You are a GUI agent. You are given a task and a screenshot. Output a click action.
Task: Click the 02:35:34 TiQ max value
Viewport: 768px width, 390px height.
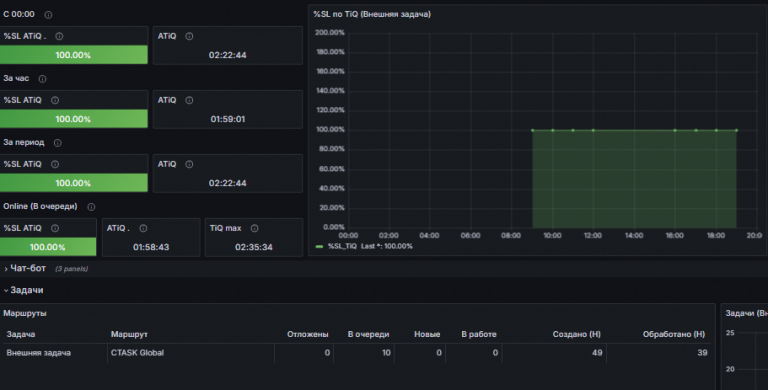(254, 247)
